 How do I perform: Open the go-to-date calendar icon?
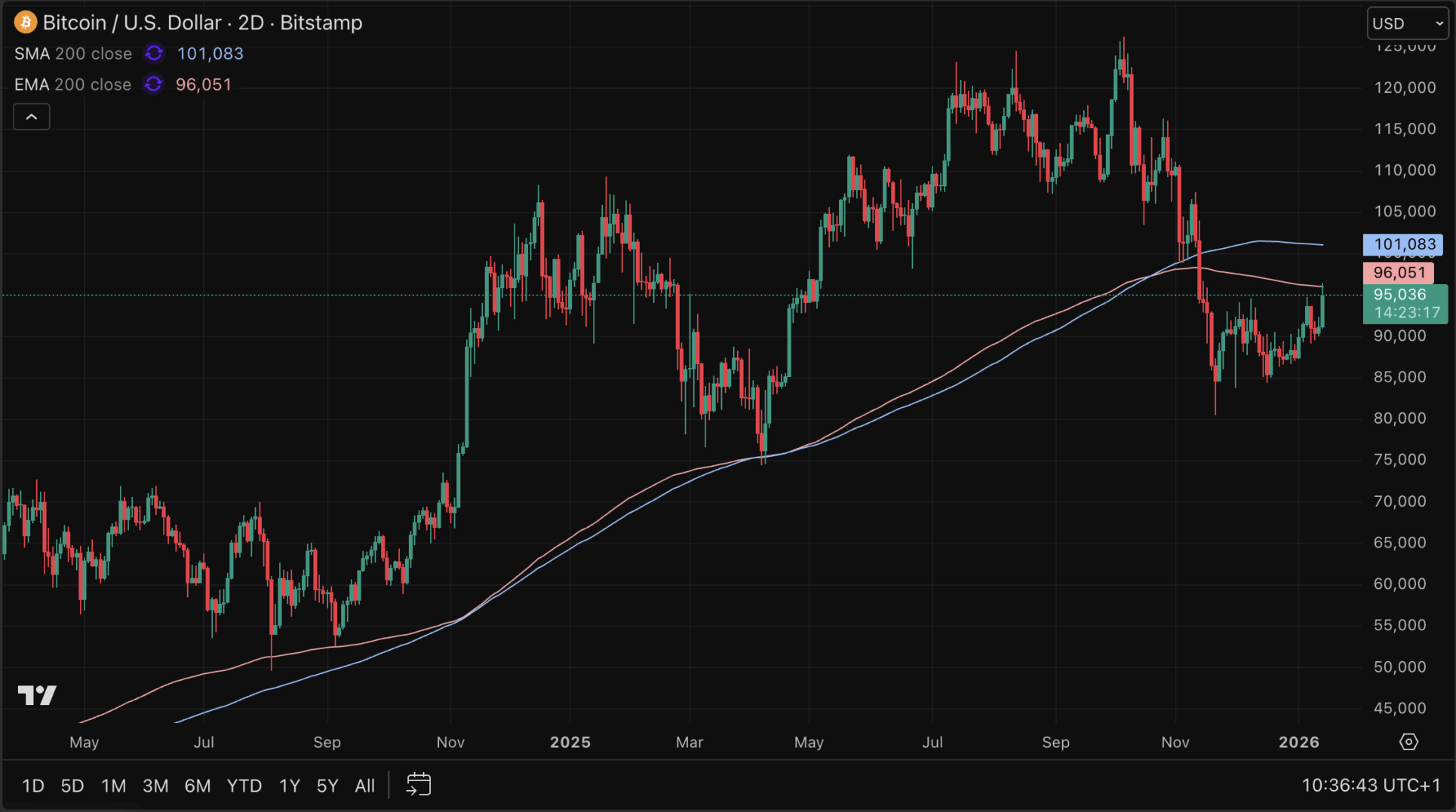(418, 785)
